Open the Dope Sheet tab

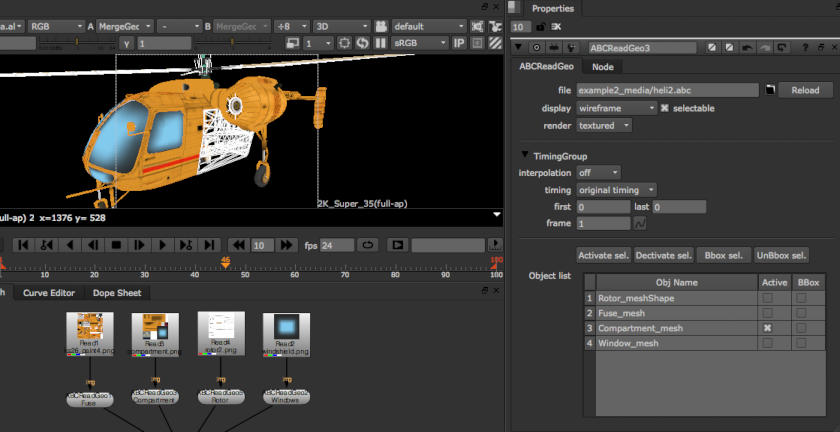[x=116, y=293]
